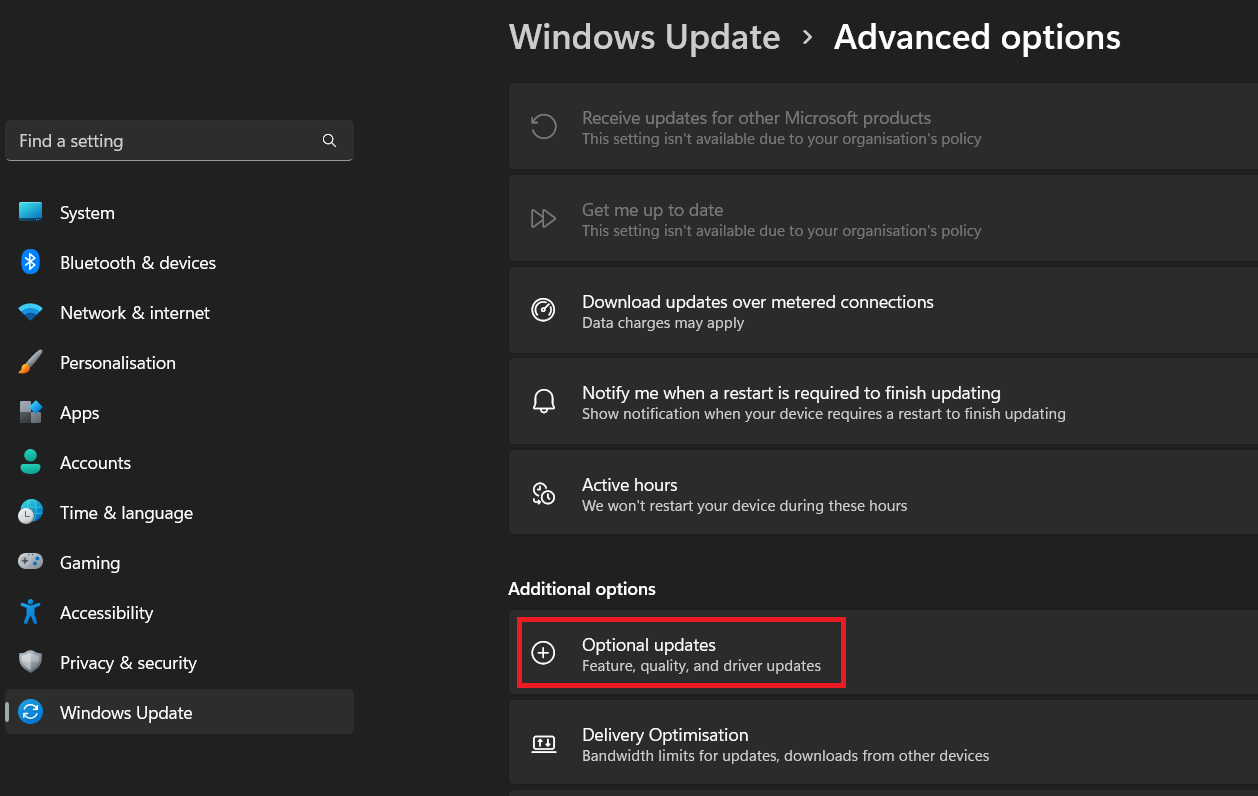1258x796 pixels.
Task: Open the Accounts settings category
Action: point(95,463)
